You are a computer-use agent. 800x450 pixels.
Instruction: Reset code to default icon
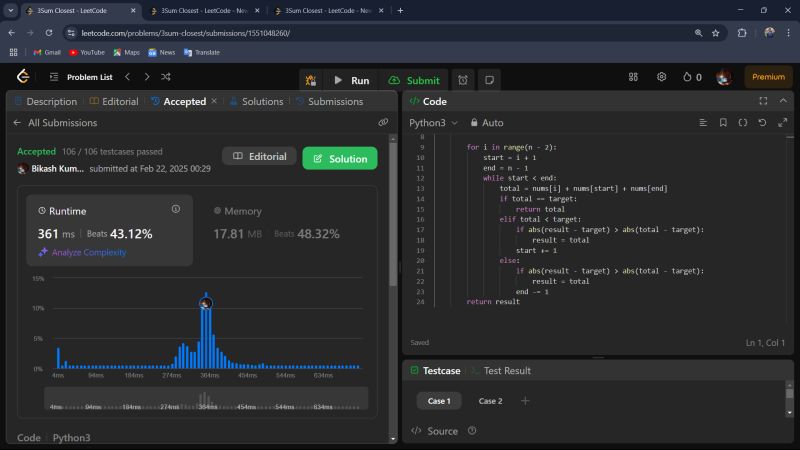click(762, 122)
